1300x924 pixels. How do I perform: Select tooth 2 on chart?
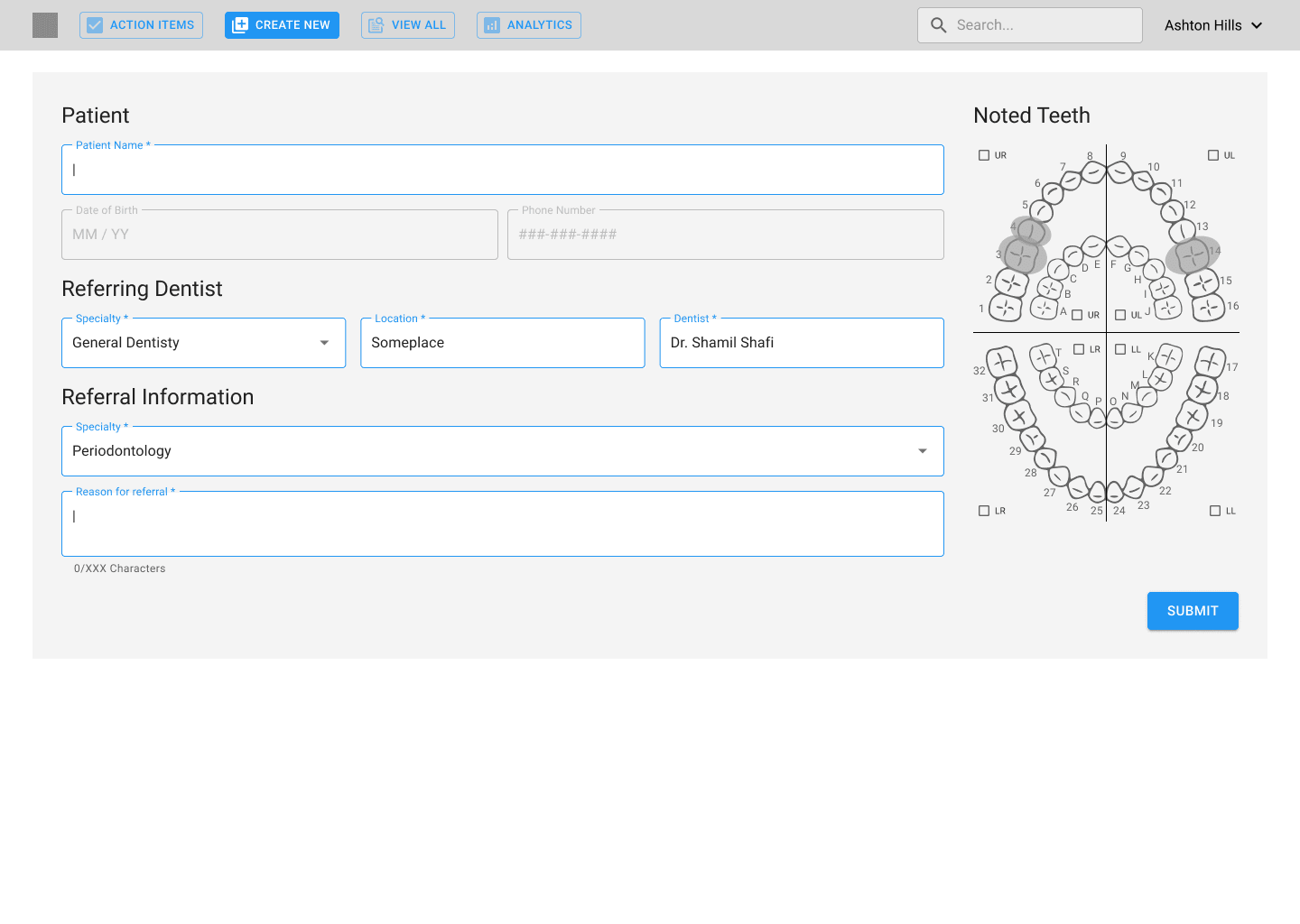click(x=1011, y=283)
